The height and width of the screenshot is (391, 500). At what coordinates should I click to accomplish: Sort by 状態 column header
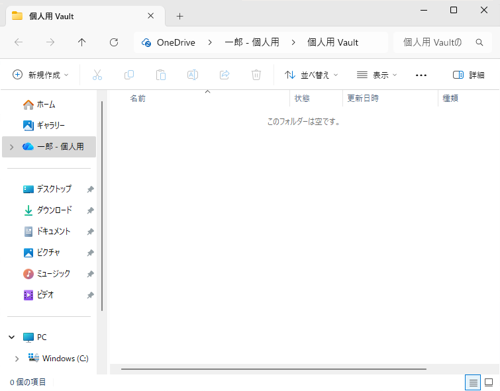(x=316, y=98)
